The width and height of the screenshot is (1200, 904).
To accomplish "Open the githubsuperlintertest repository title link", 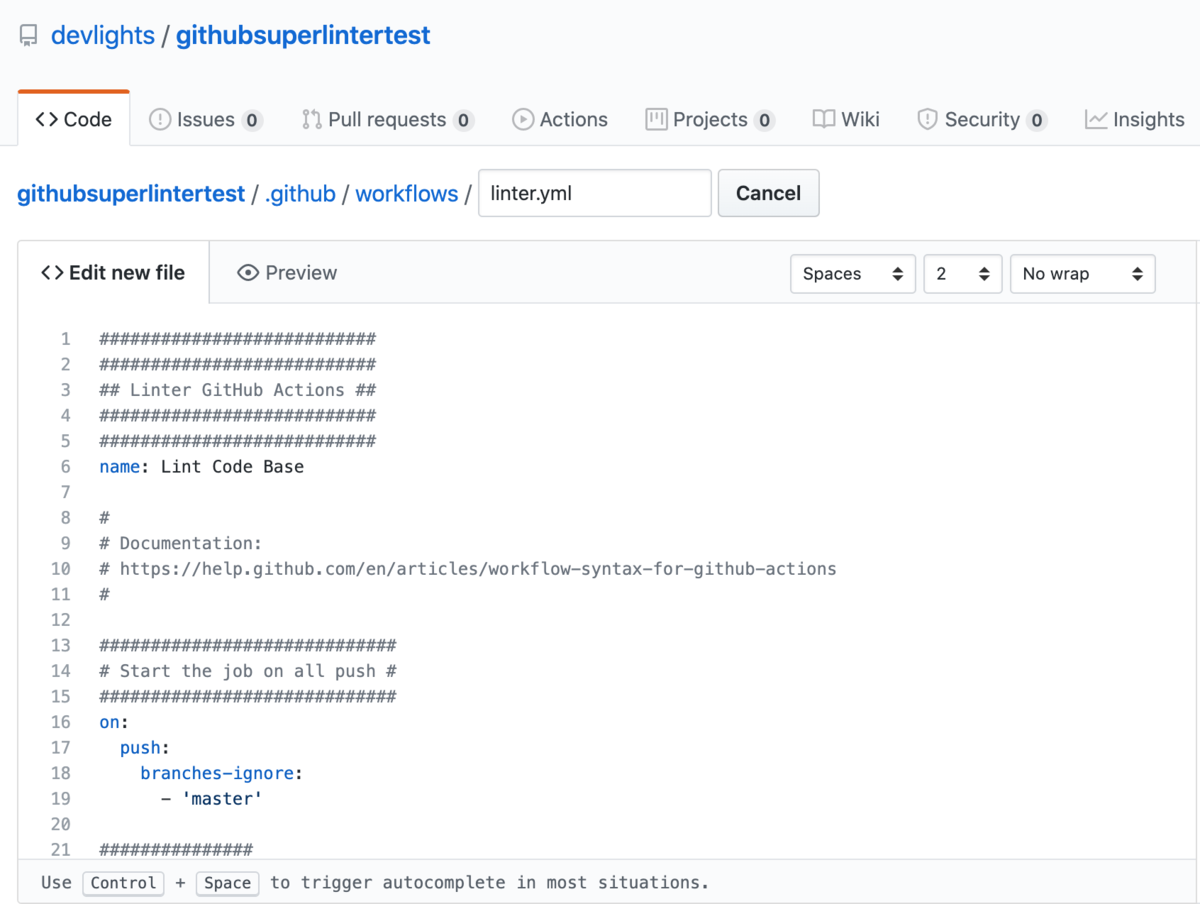I will 303,35.
